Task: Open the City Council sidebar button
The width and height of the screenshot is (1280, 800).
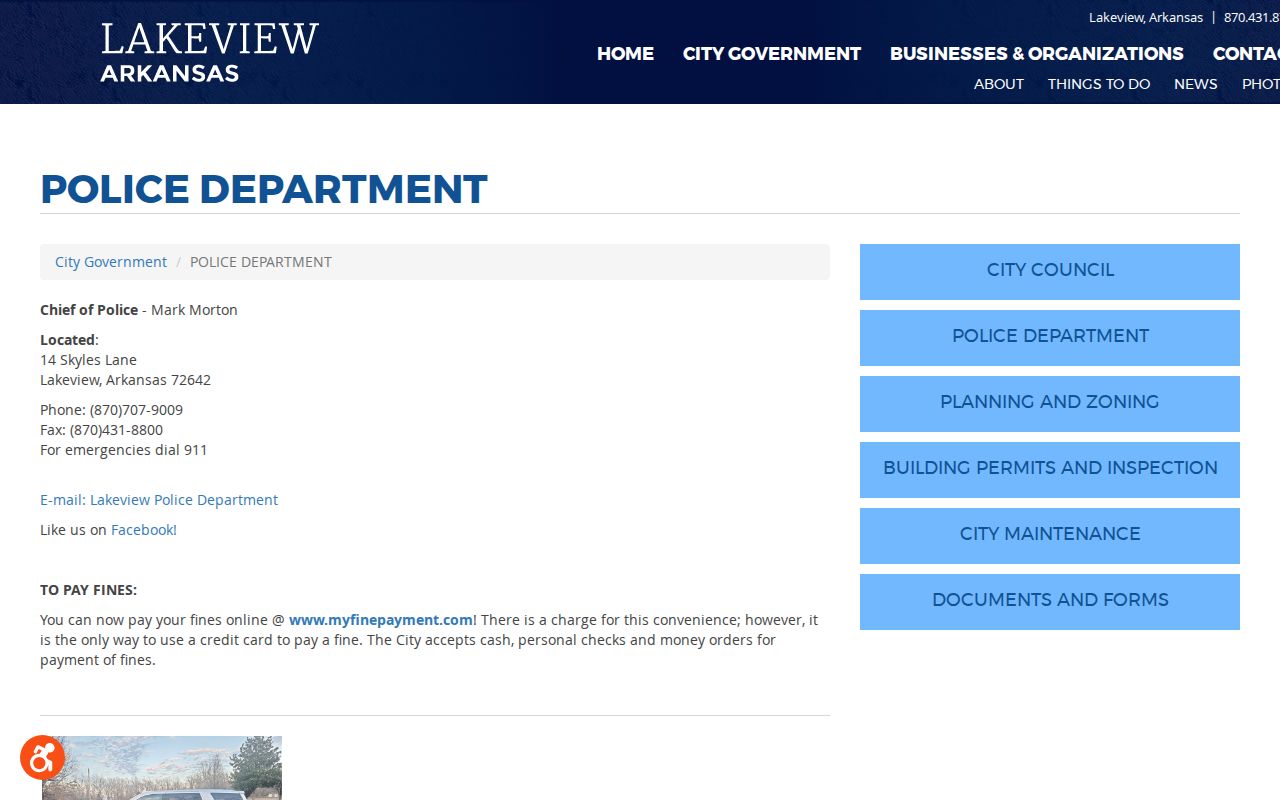Action: 1050,272
